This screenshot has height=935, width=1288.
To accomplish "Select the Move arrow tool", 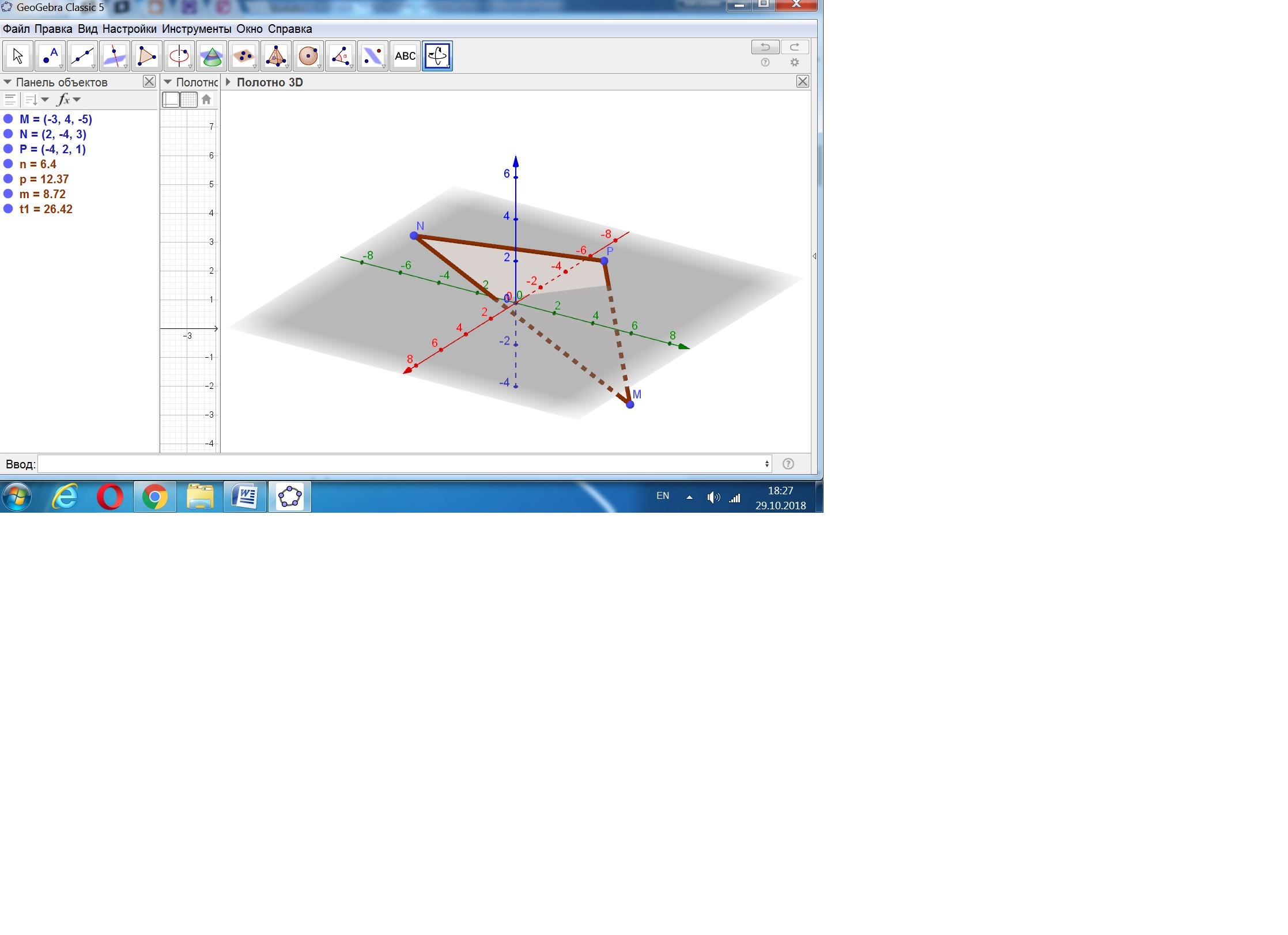I will click(18, 56).
